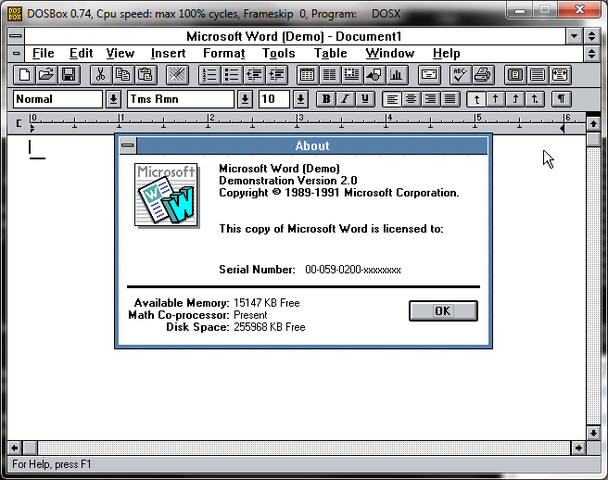The width and height of the screenshot is (608, 480).
Task: Click the Text Columns icon
Action: (x=330, y=75)
